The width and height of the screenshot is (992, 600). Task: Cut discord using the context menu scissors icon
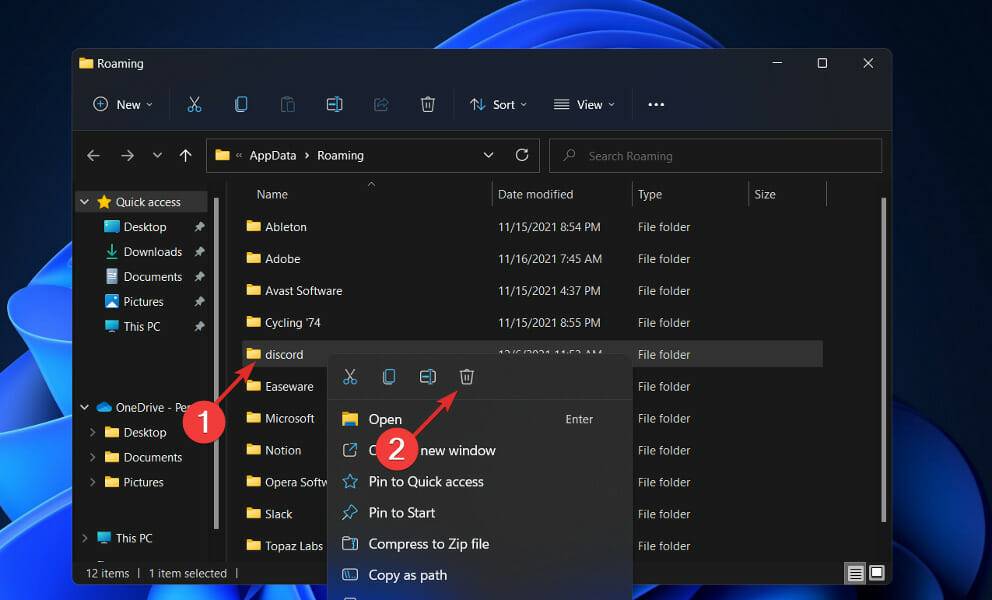(x=350, y=377)
